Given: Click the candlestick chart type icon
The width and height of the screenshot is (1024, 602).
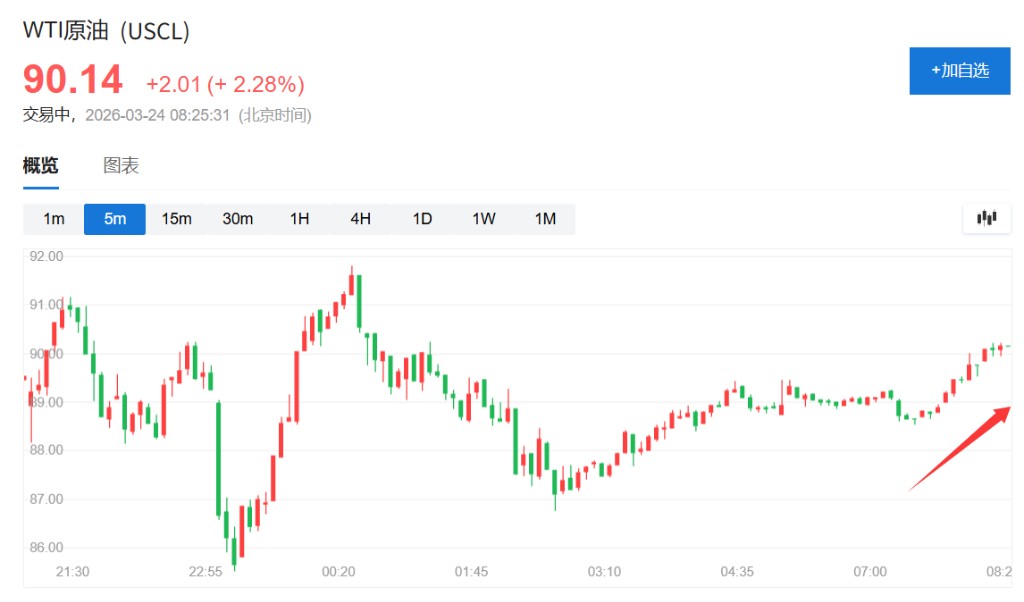Looking at the screenshot, I should [x=986, y=218].
